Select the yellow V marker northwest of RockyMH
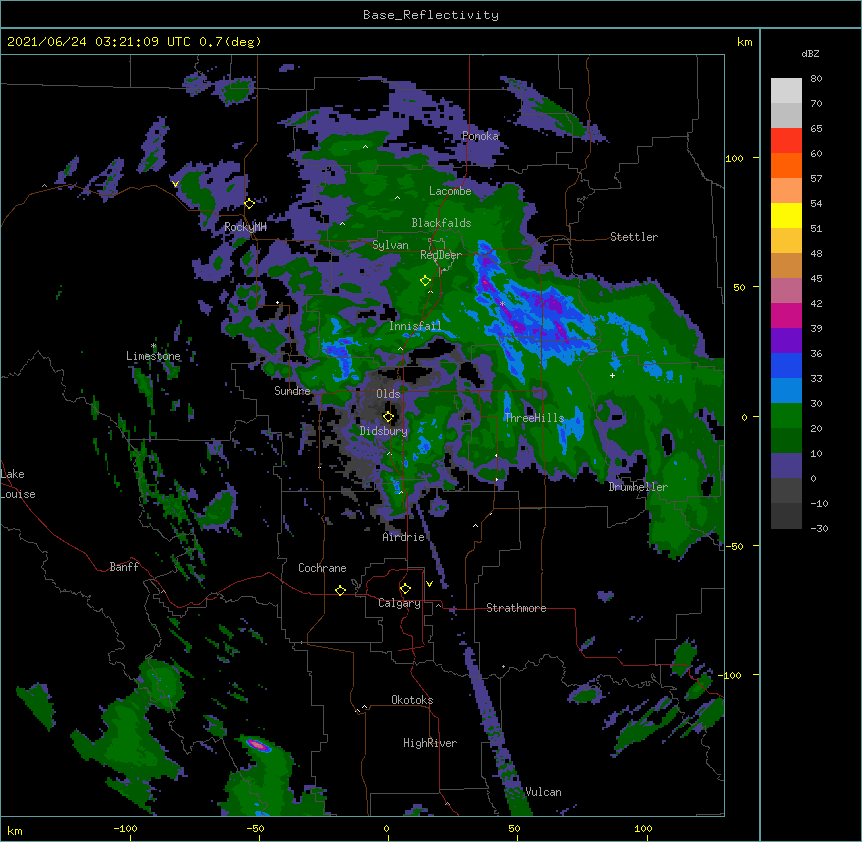Image resolution: width=862 pixels, height=842 pixels. [x=175, y=184]
